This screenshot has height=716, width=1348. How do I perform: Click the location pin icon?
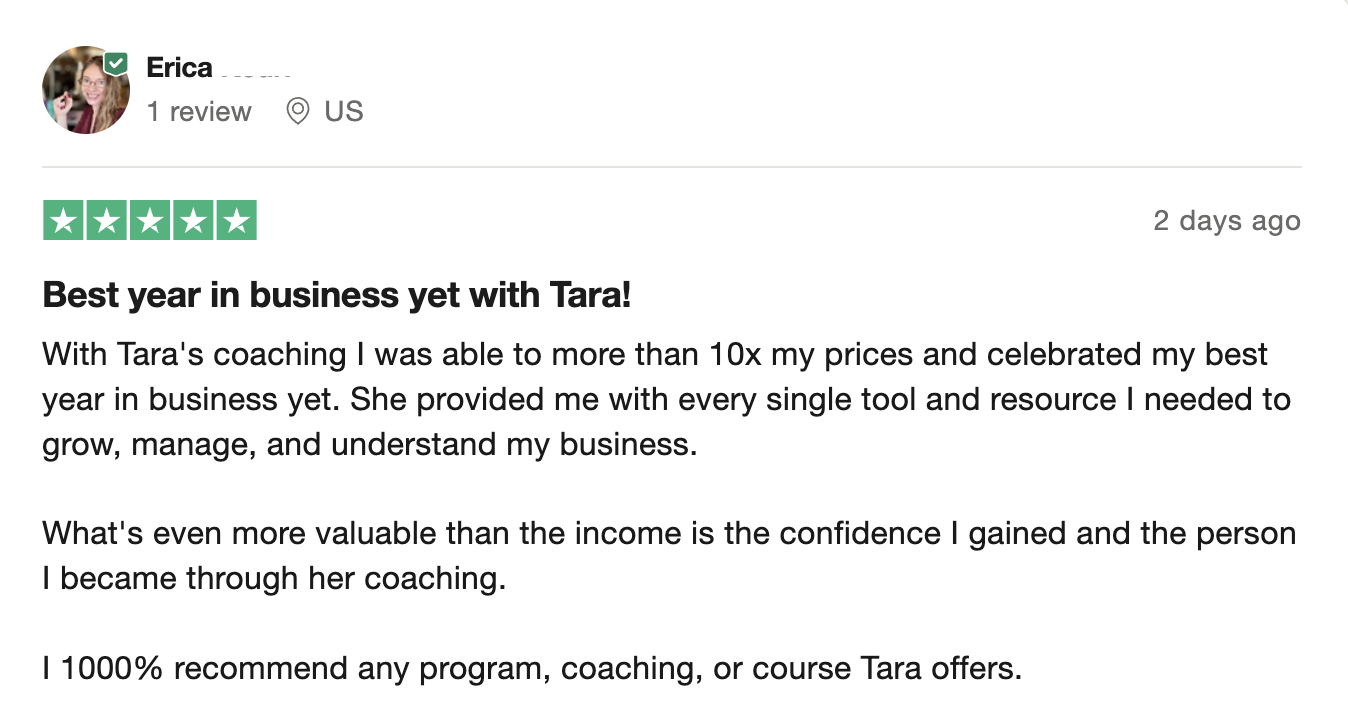pos(297,111)
